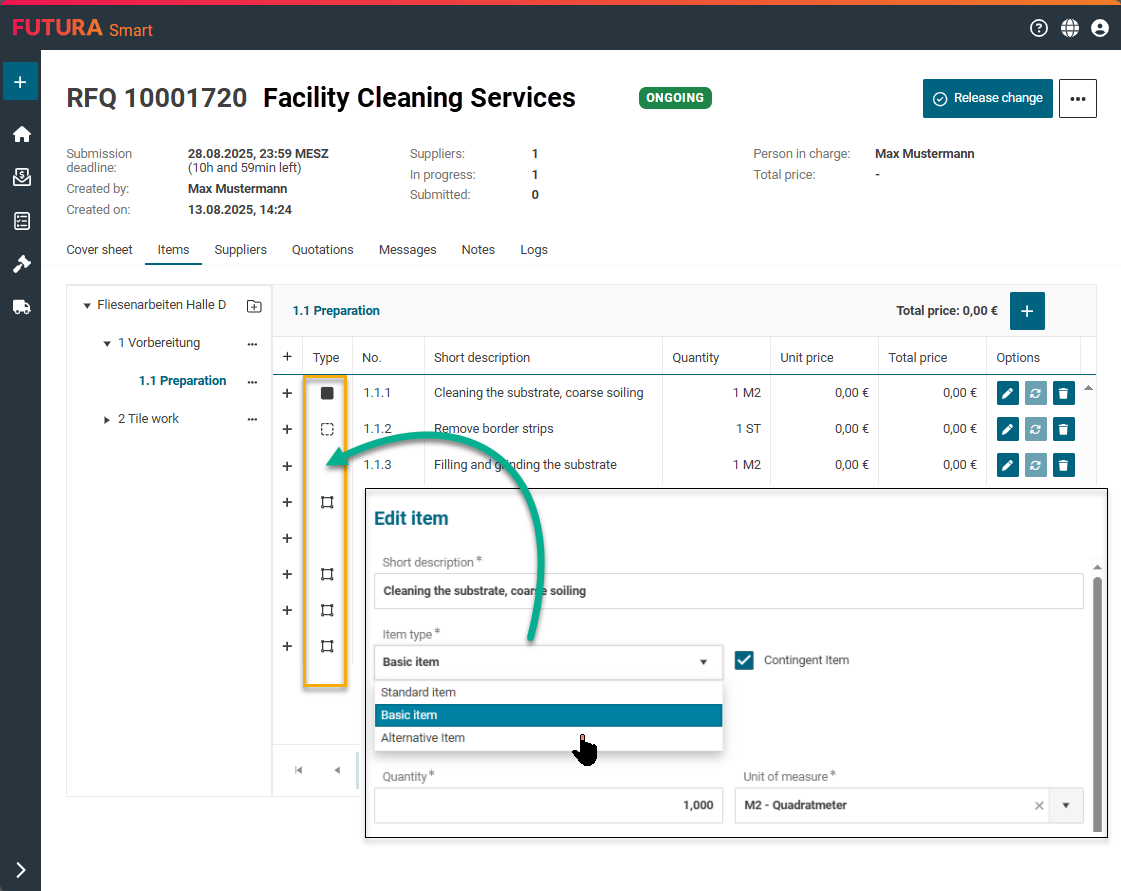Open the gavel auction icon in the sidebar
Image resolution: width=1121 pixels, height=891 pixels.
point(21,264)
